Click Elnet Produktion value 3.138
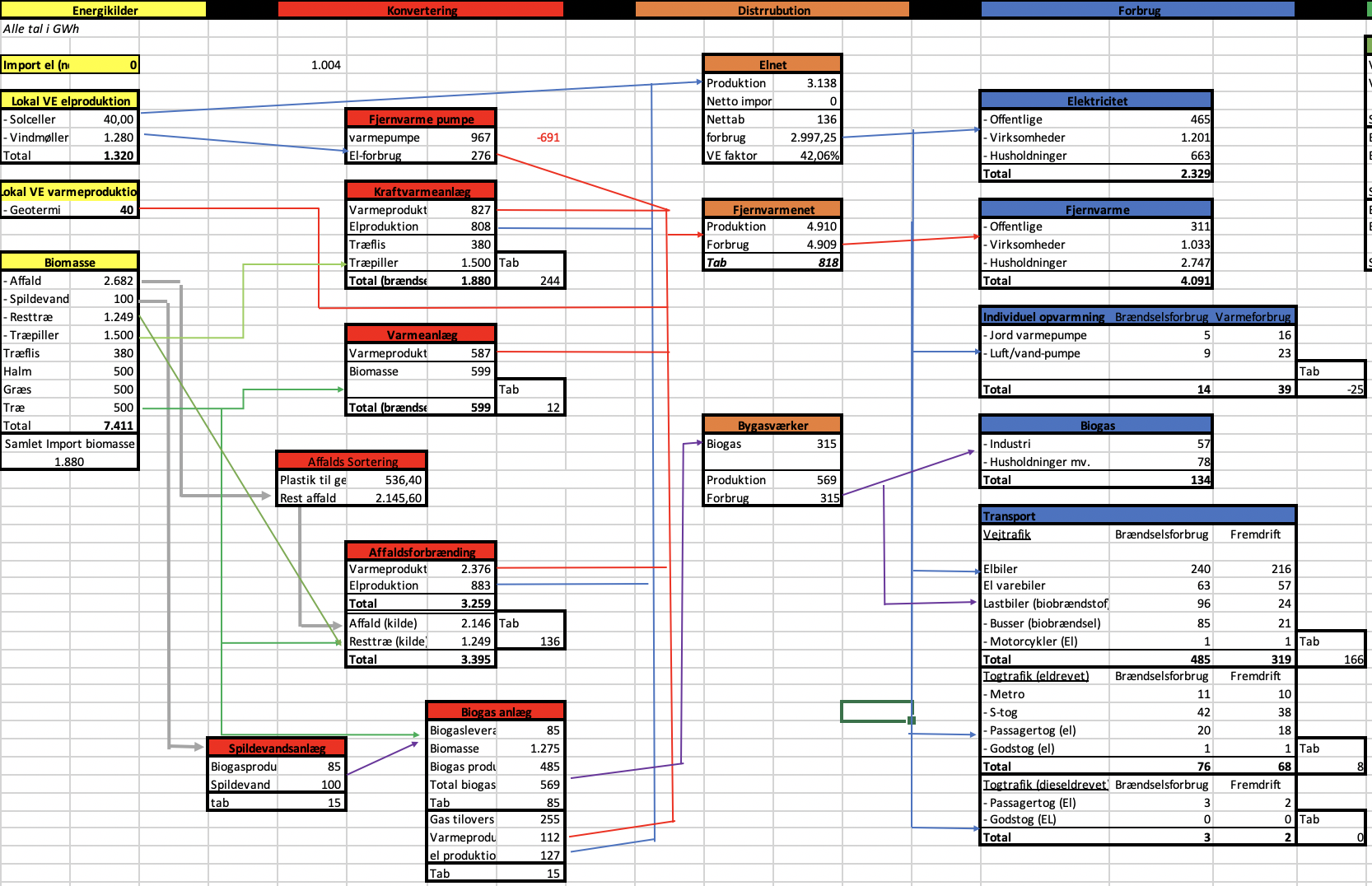The height and width of the screenshot is (886, 1372). 821,83
